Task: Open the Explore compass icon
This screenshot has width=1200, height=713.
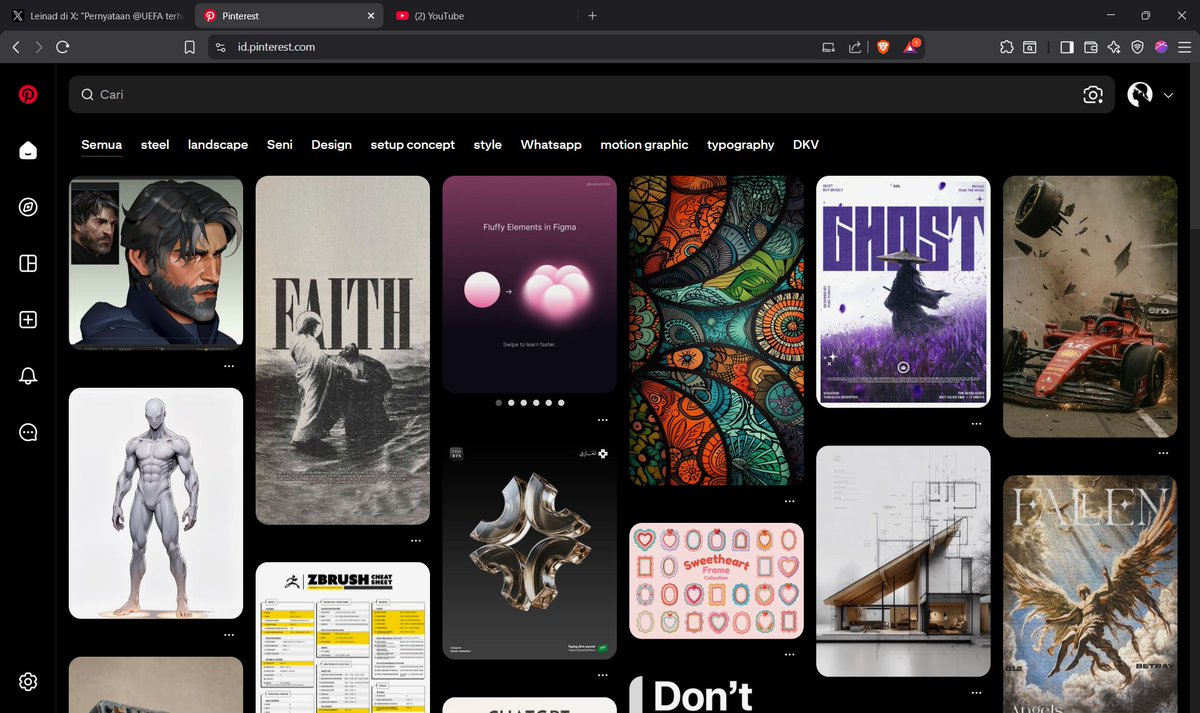Action: point(28,207)
